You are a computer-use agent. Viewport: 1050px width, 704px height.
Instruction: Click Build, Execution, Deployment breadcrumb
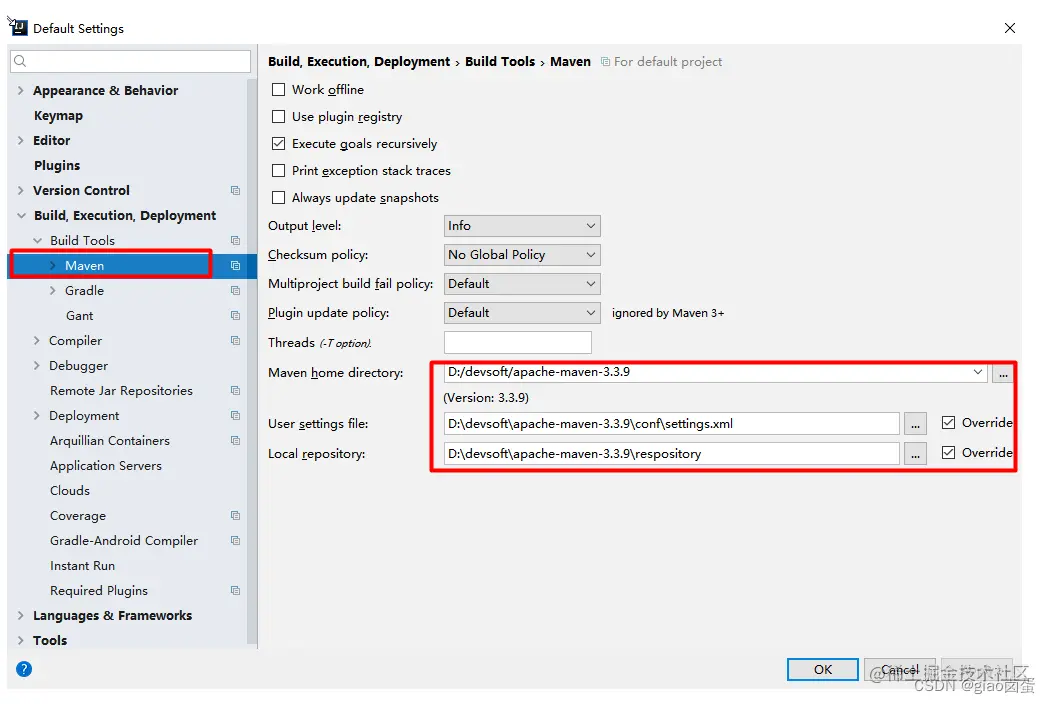[x=359, y=62]
